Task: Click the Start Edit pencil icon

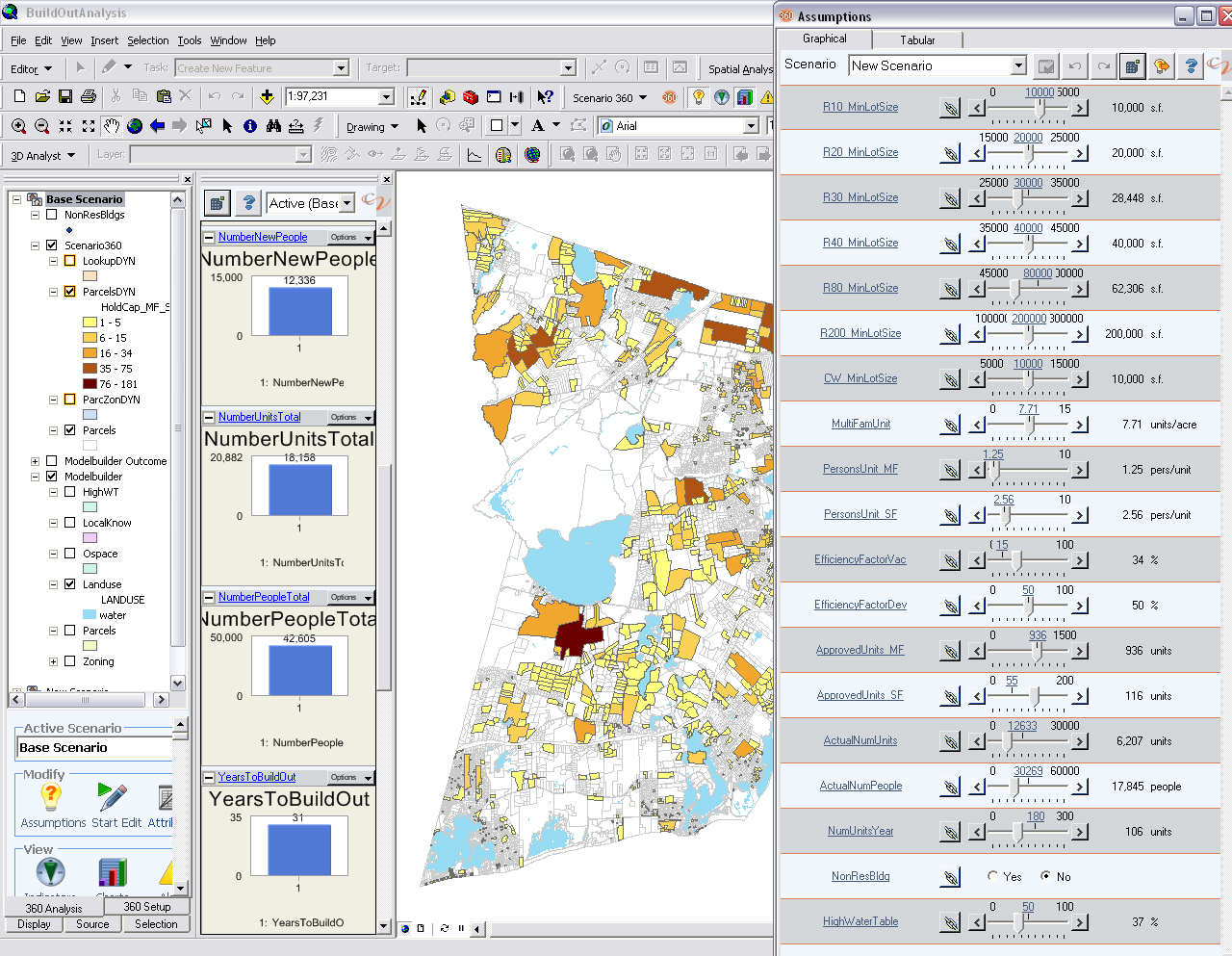Action: [x=112, y=796]
